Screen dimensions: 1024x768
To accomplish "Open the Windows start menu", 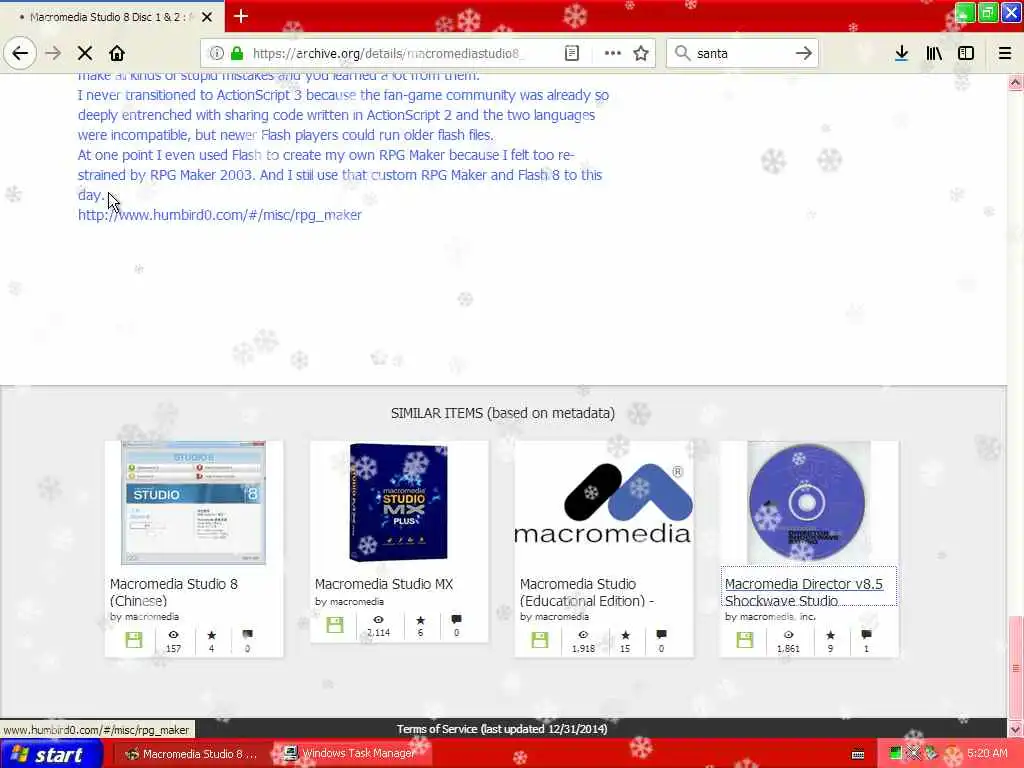I will (52, 754).
